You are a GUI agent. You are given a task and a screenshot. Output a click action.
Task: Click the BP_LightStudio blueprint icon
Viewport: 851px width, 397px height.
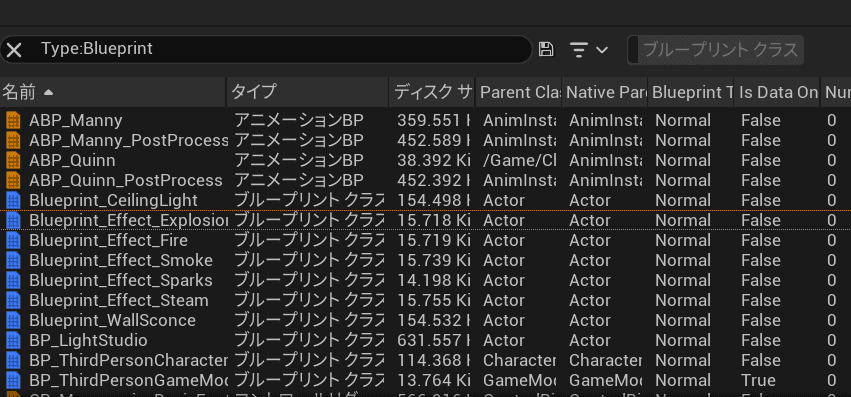[12, 340]
